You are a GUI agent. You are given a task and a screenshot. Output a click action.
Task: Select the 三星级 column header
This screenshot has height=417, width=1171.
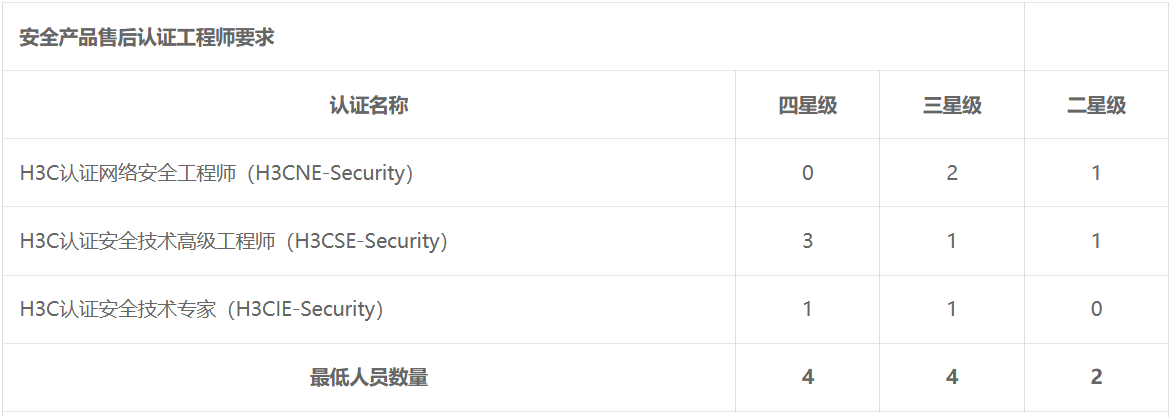(952, 105)
